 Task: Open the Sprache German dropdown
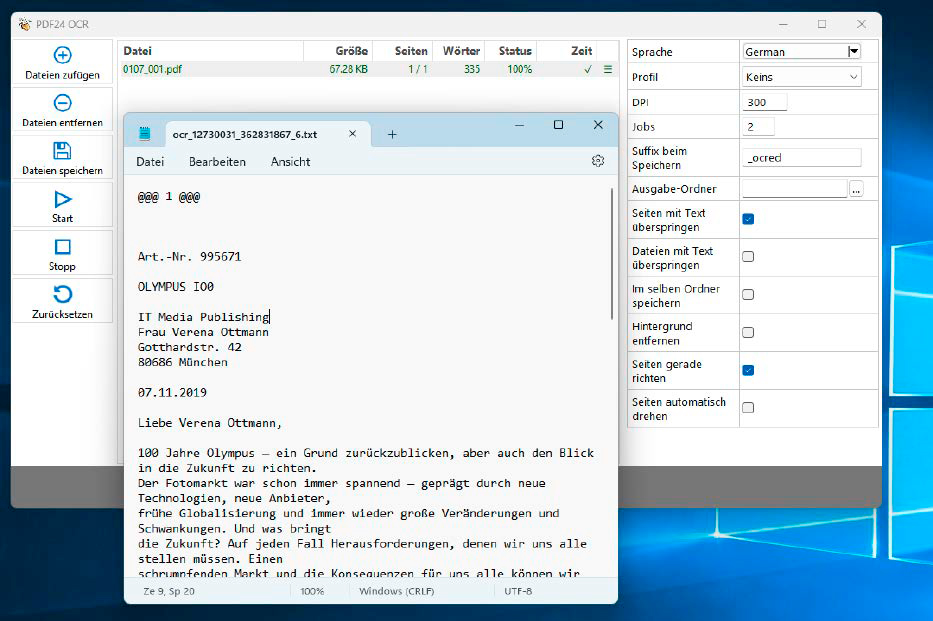tap(801, 52)
